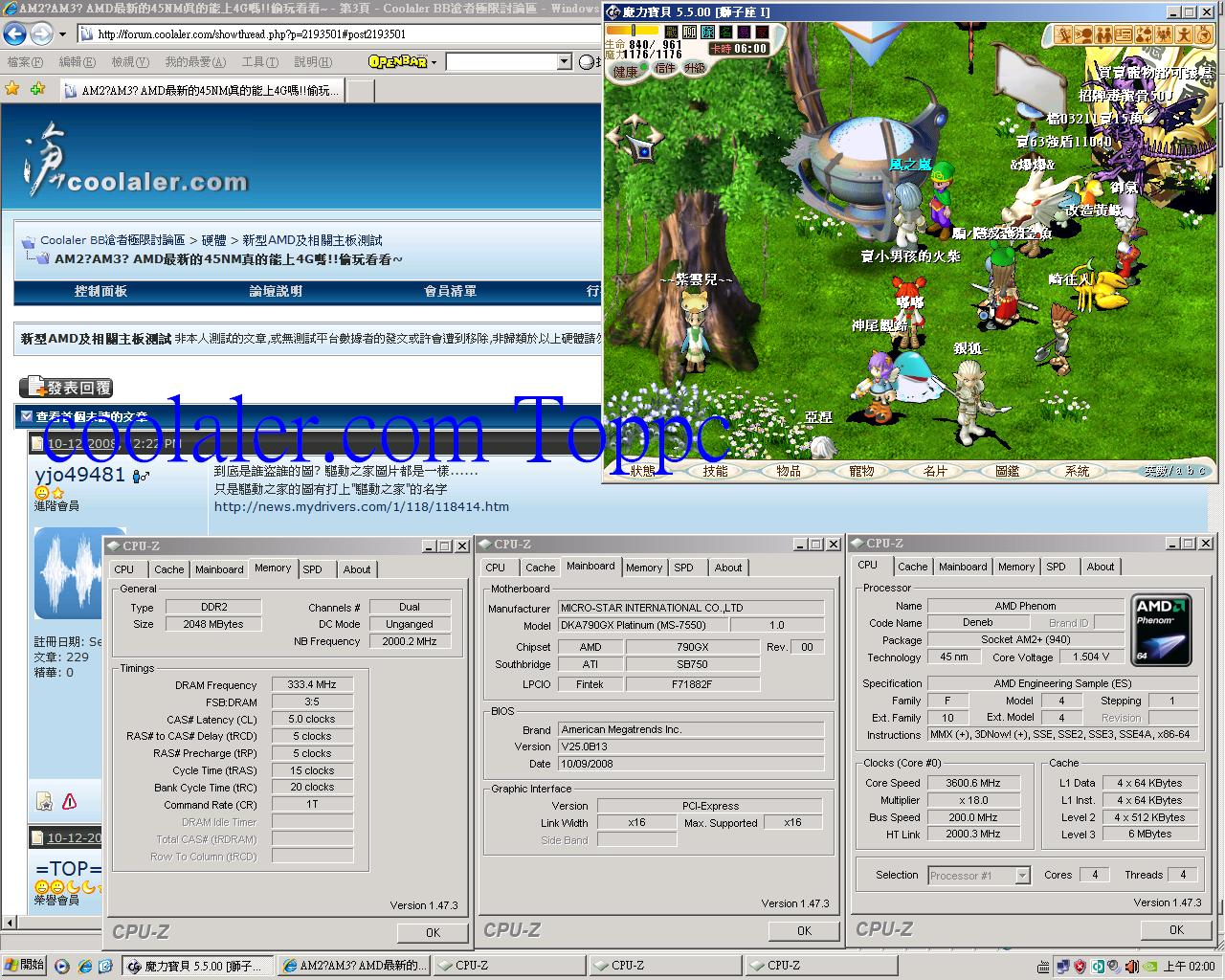1225x980 pixels.
Task: Open the 名片 name card menu in game
Action: [935, 471]
